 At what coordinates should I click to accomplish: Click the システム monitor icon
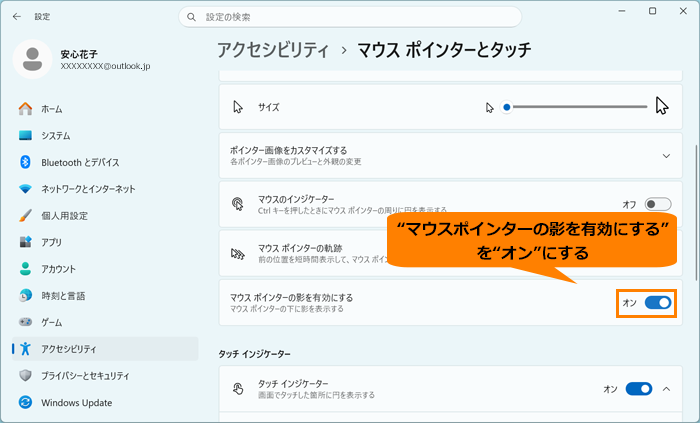click(25, 135)
